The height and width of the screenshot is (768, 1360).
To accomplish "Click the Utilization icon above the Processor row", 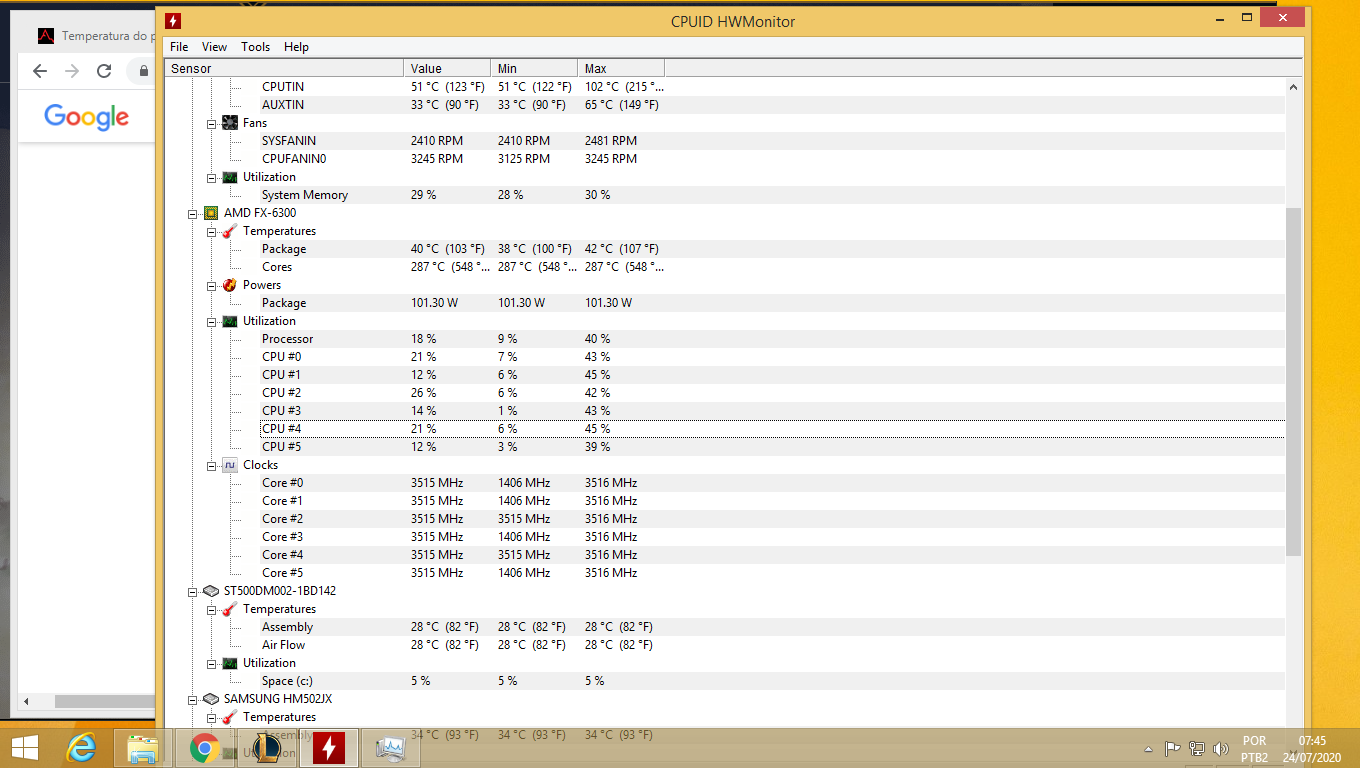I will click(230, 321).
